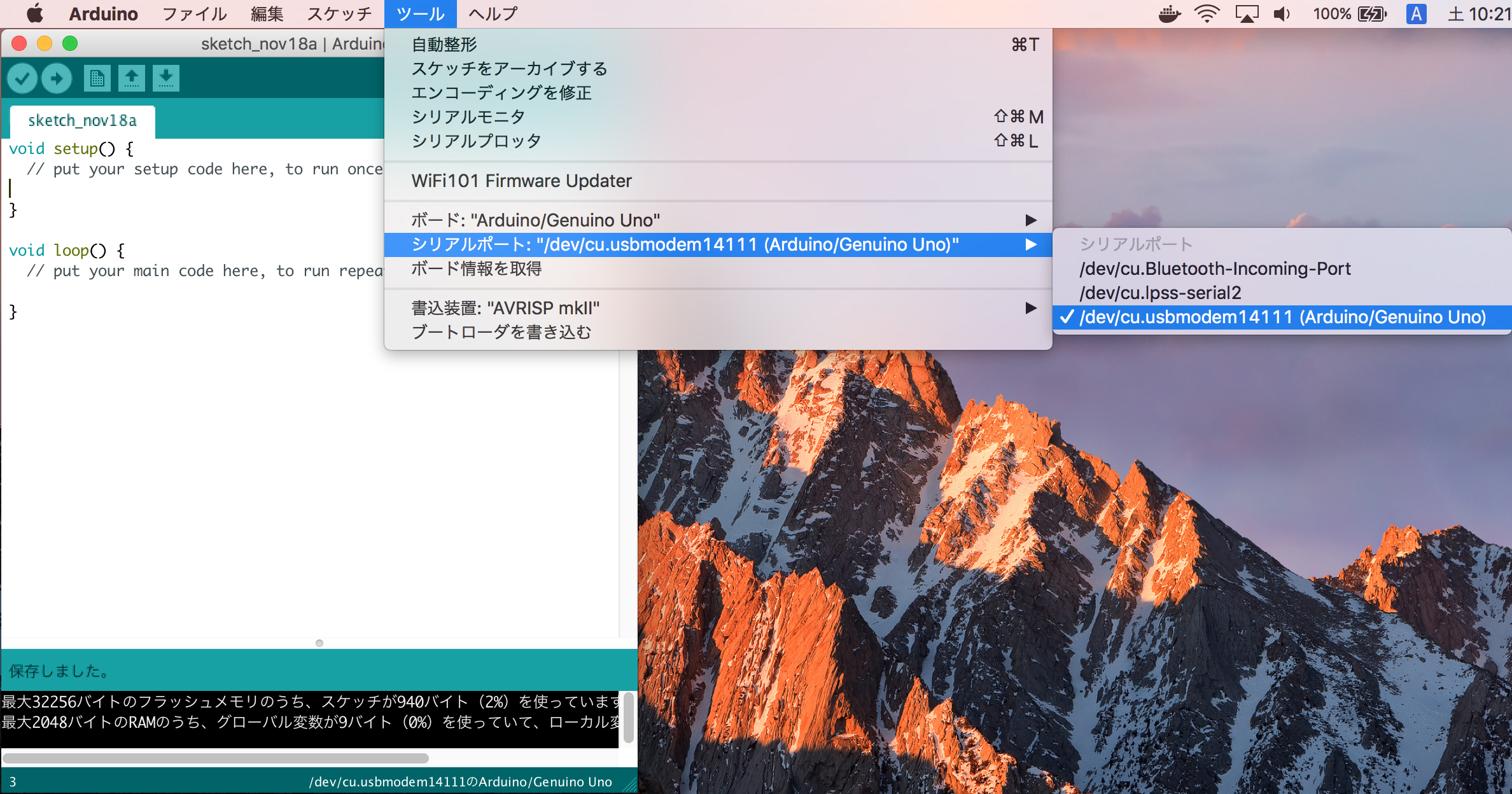Image resolution: width=1512 pixels, height=794 pixels.
Task: Click ブートローダを書き込む
Action: click(x=718, y=332)
